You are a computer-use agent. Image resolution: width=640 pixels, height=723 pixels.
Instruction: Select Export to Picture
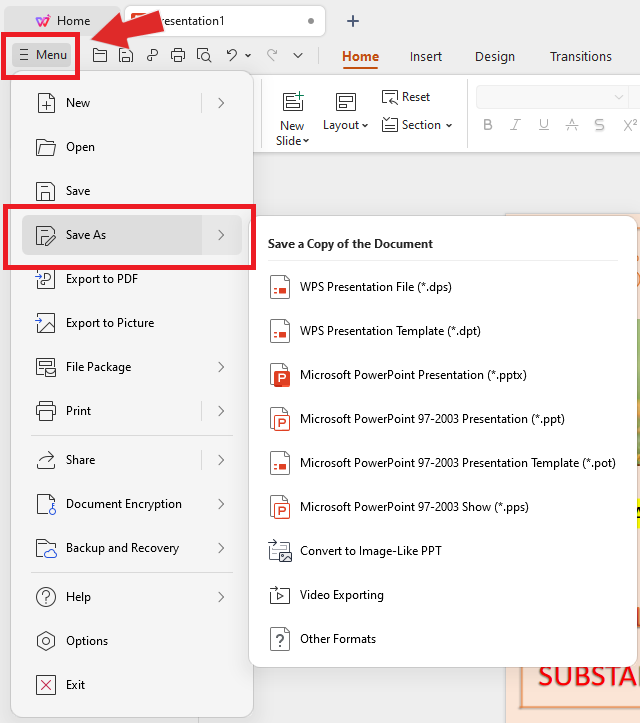coord(132,323)
